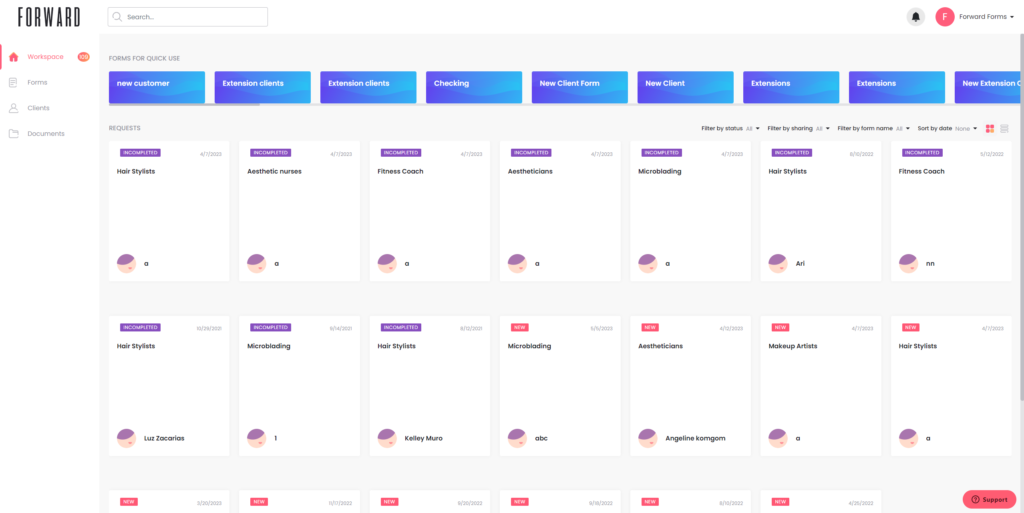Click the date 11/17/2022

(x=340, y=503)
